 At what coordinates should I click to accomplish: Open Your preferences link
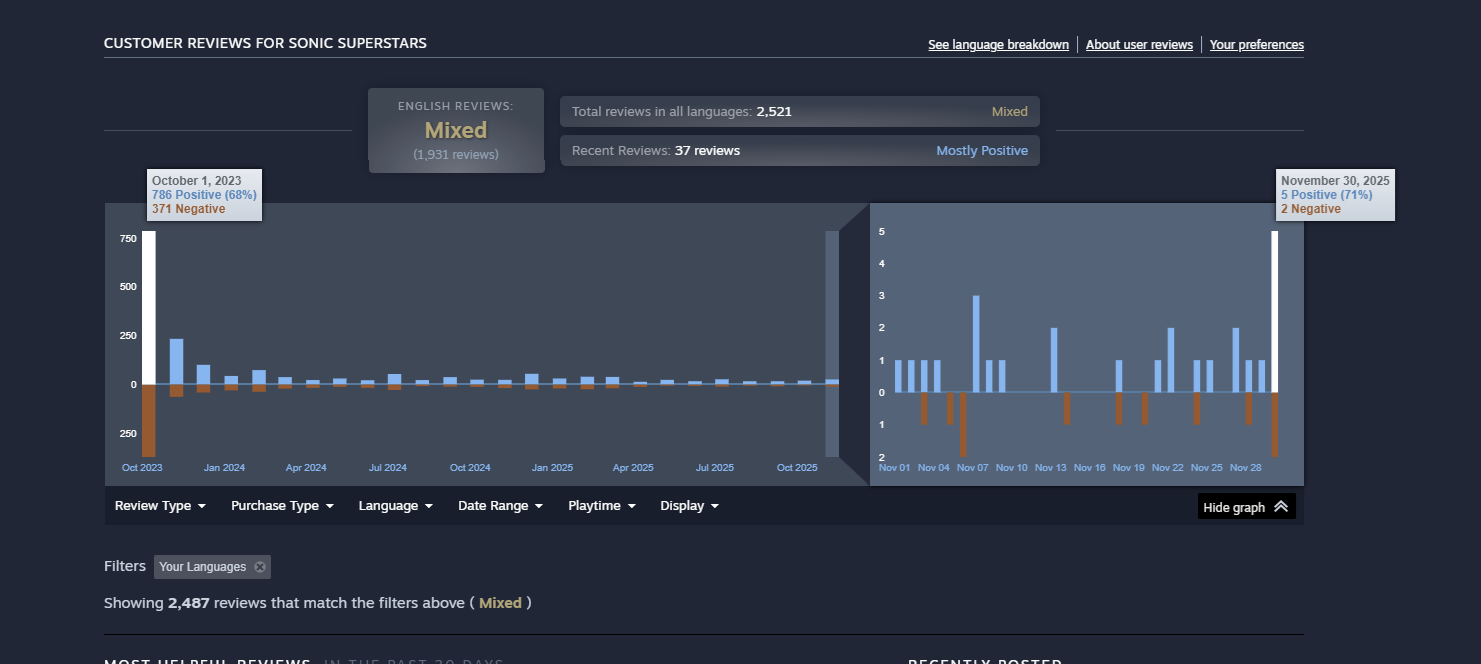point(1257,45)
